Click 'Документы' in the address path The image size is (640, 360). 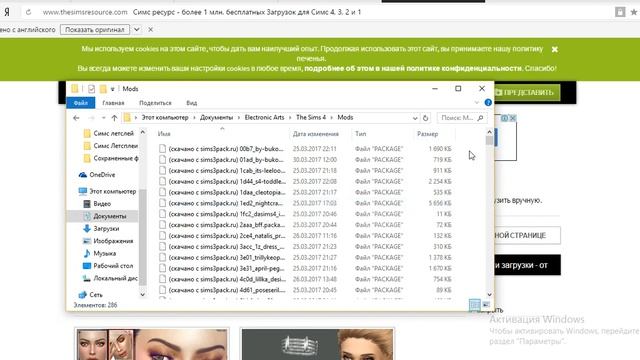(216, 118)
